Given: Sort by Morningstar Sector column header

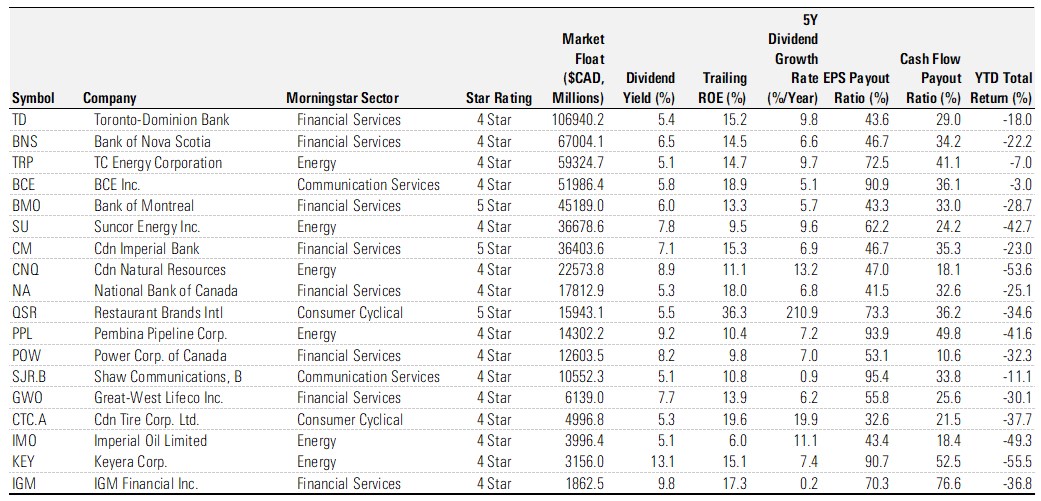Looking at the screenshot, I should (x=341, y=98).
